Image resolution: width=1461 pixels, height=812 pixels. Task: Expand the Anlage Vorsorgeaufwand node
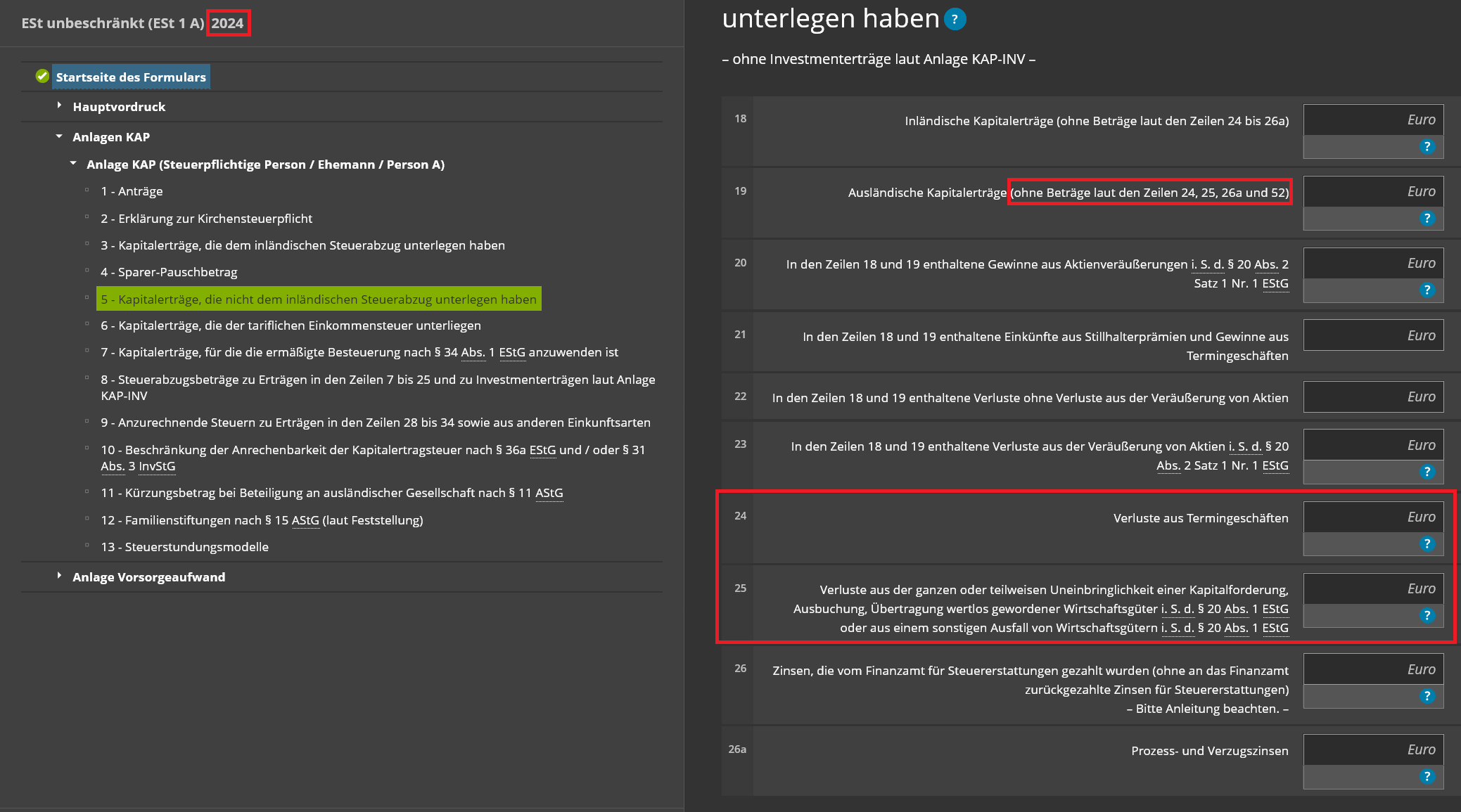pyautogui.click(x=59, y=575)
